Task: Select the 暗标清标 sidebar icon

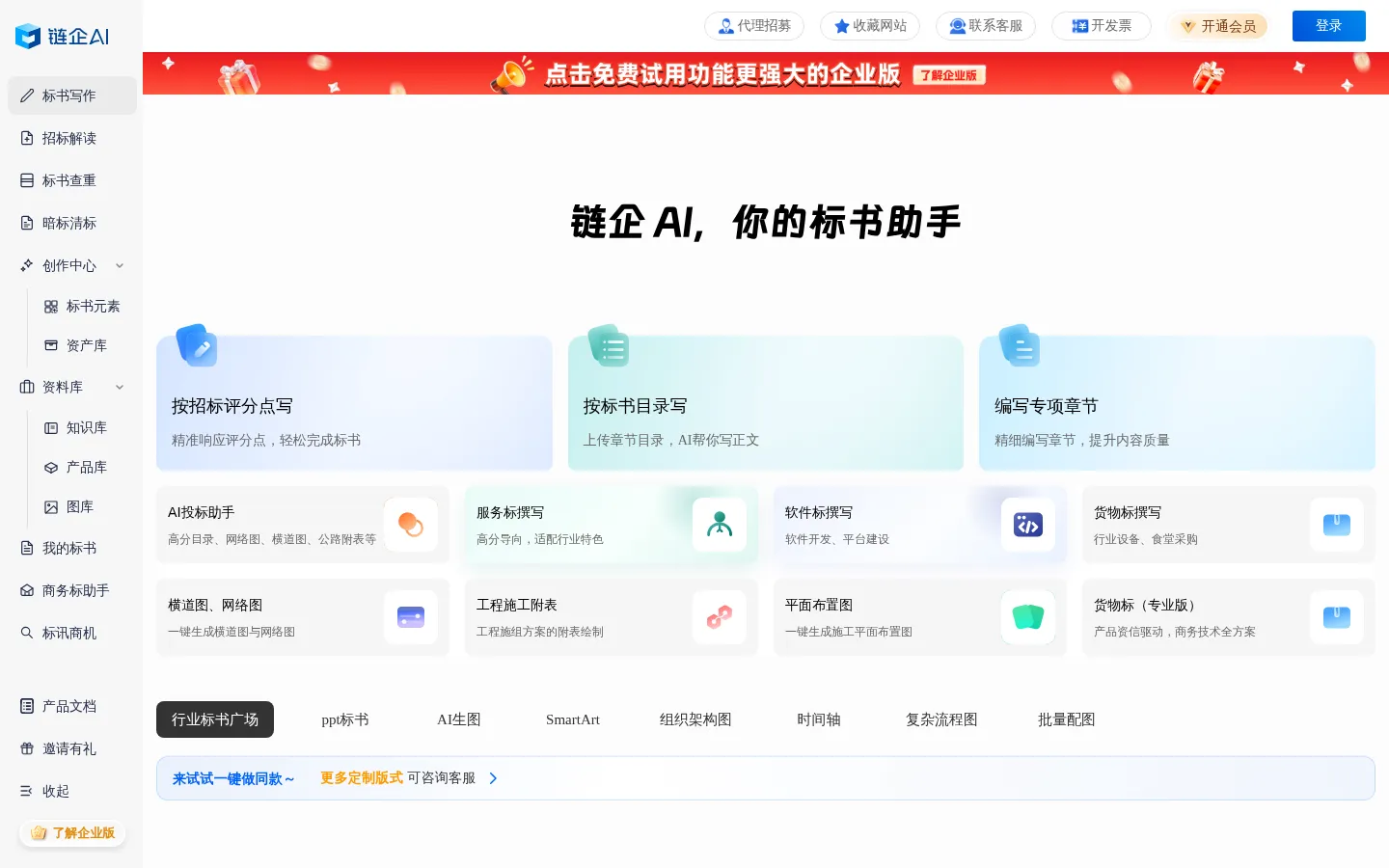Action: pos(27,223)
